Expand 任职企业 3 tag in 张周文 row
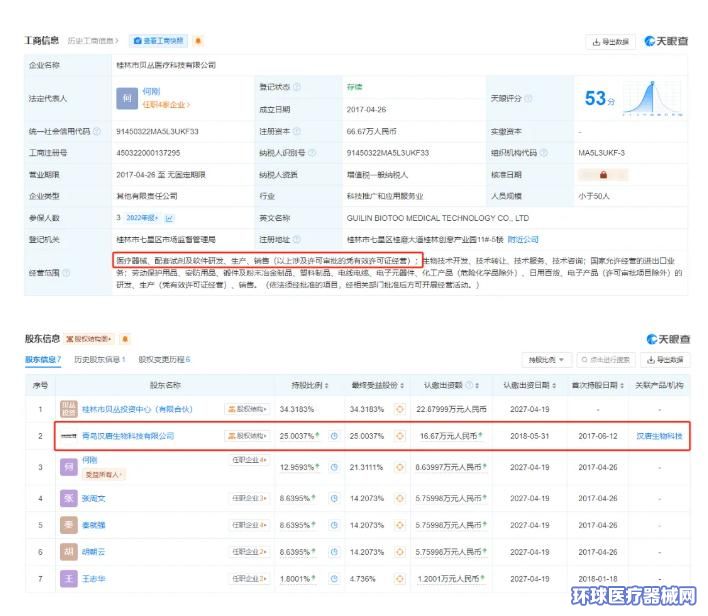708x616 pixels. pos(249,498)
